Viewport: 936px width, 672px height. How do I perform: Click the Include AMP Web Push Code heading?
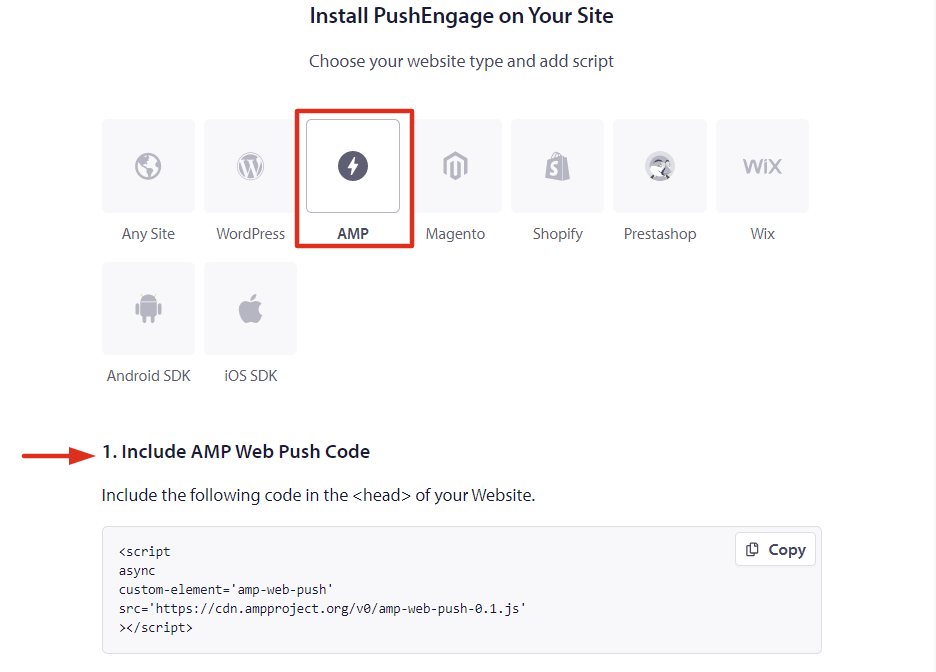(236, 452)
